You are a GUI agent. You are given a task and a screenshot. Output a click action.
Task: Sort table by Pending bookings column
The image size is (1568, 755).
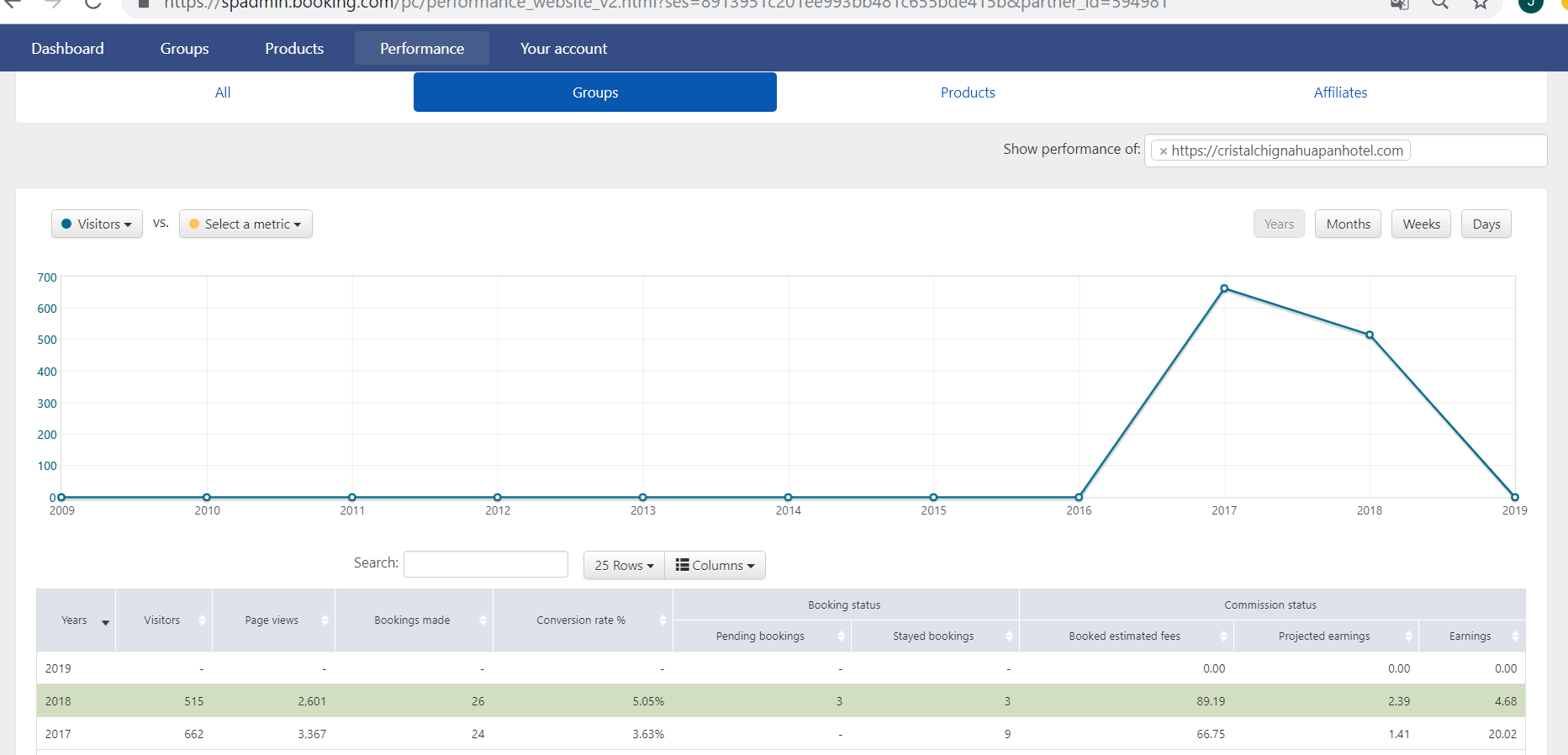coord(762,636)
